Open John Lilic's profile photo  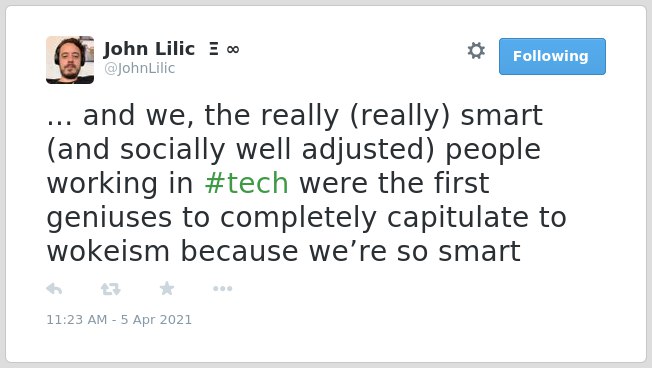coord(70,60)
